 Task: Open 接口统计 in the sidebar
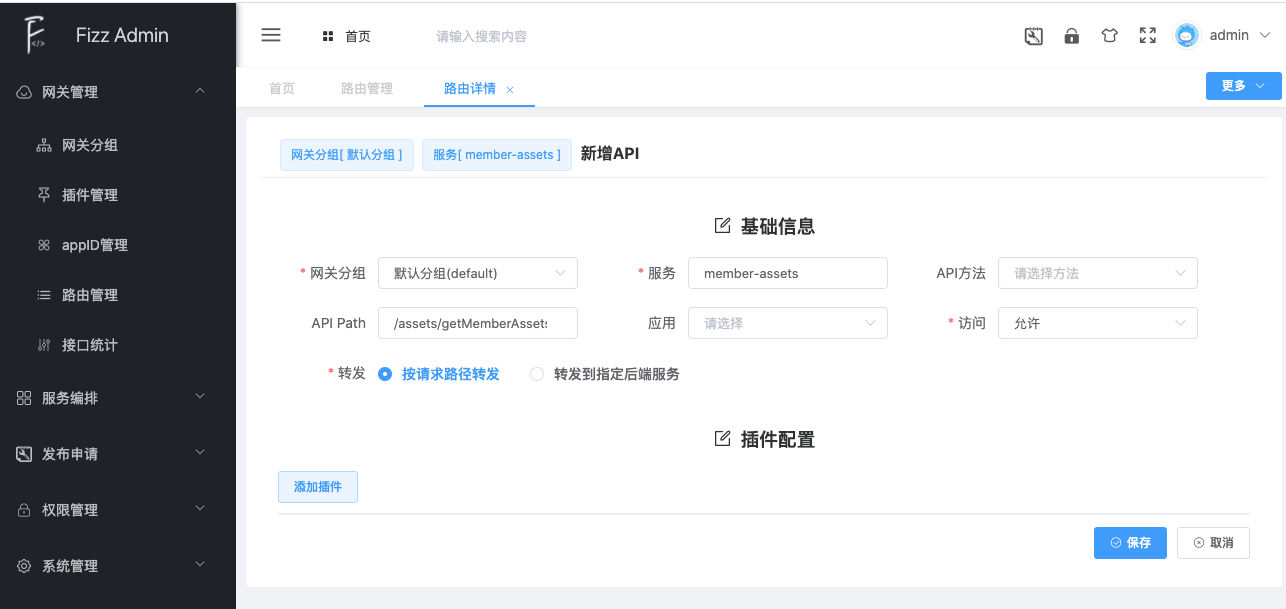pos(90,345)
